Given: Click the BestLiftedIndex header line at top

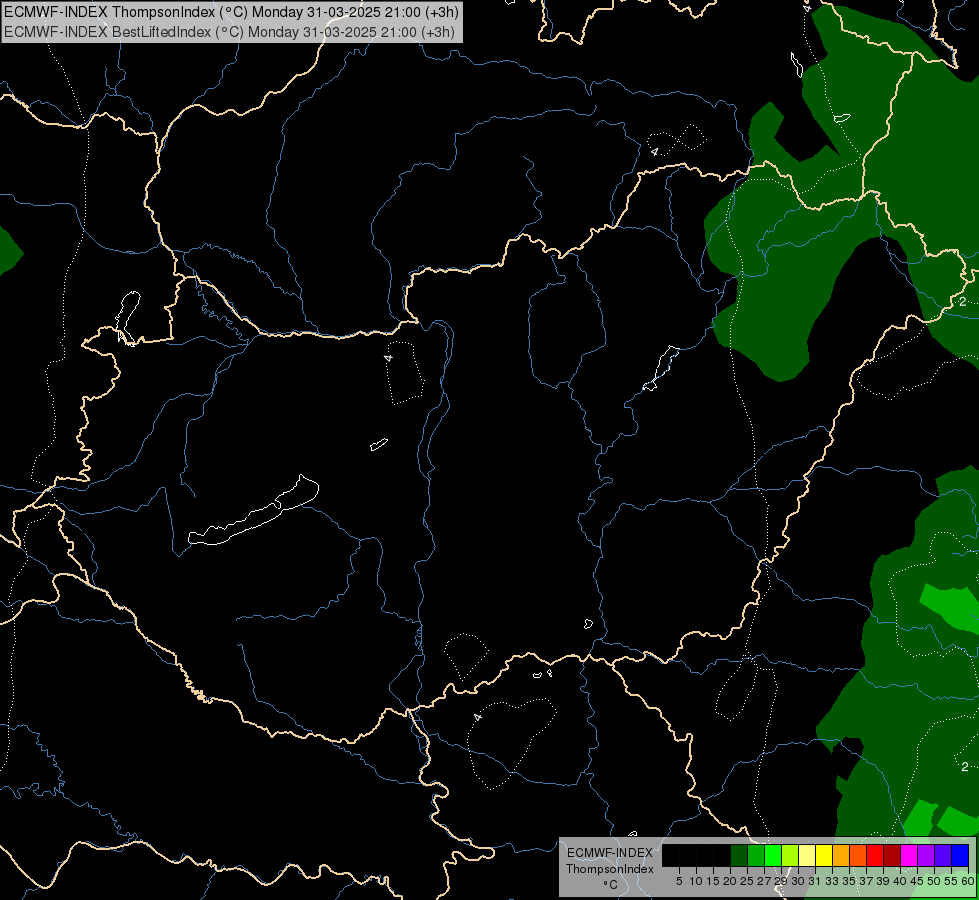Looking at the screenshot, I should [229, 32].
